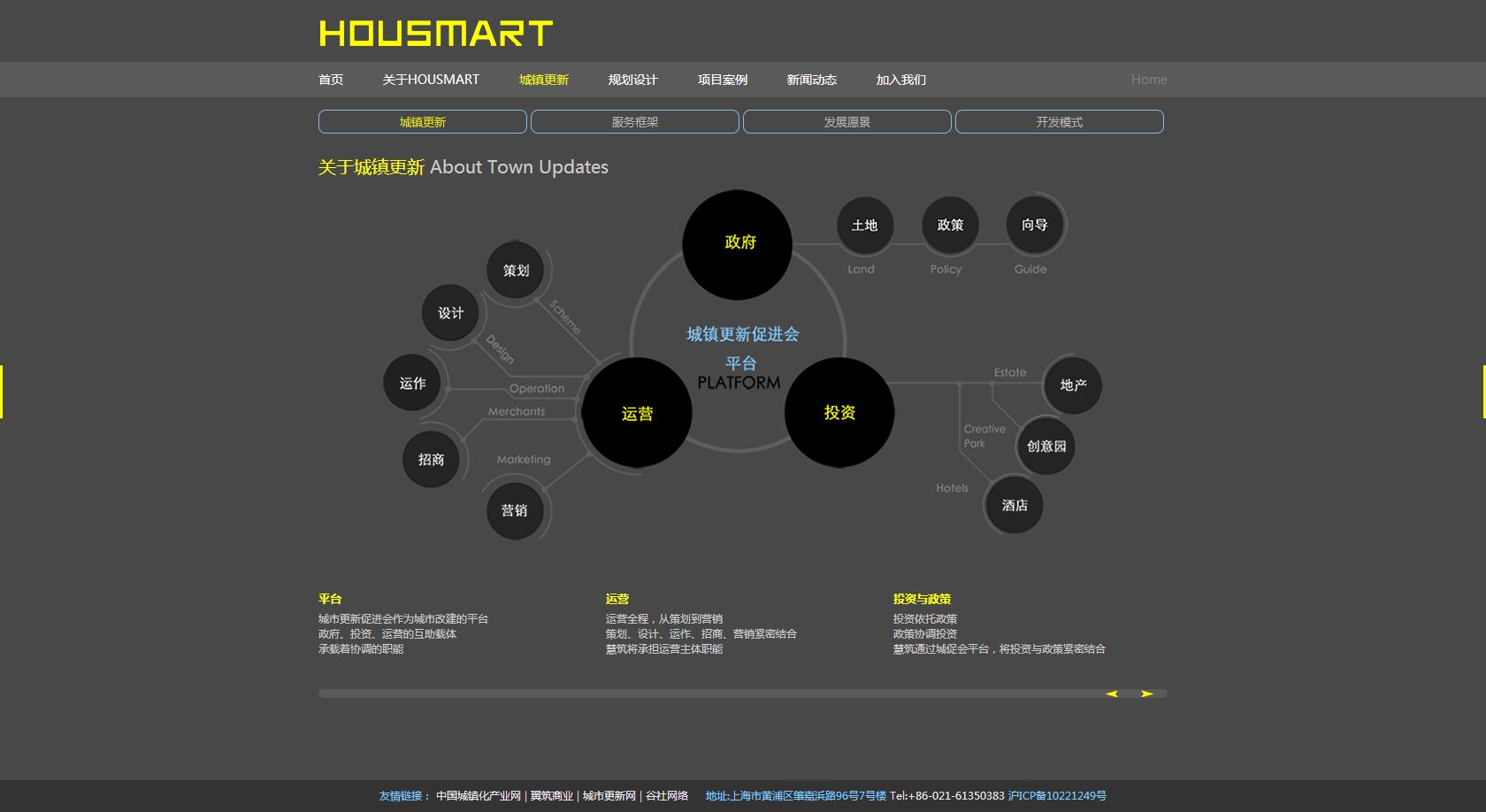1486x812 pixels.
Task: Go to 关于HOUSMART in navigation
Action: pyautogui.click(x=431, y=80)
